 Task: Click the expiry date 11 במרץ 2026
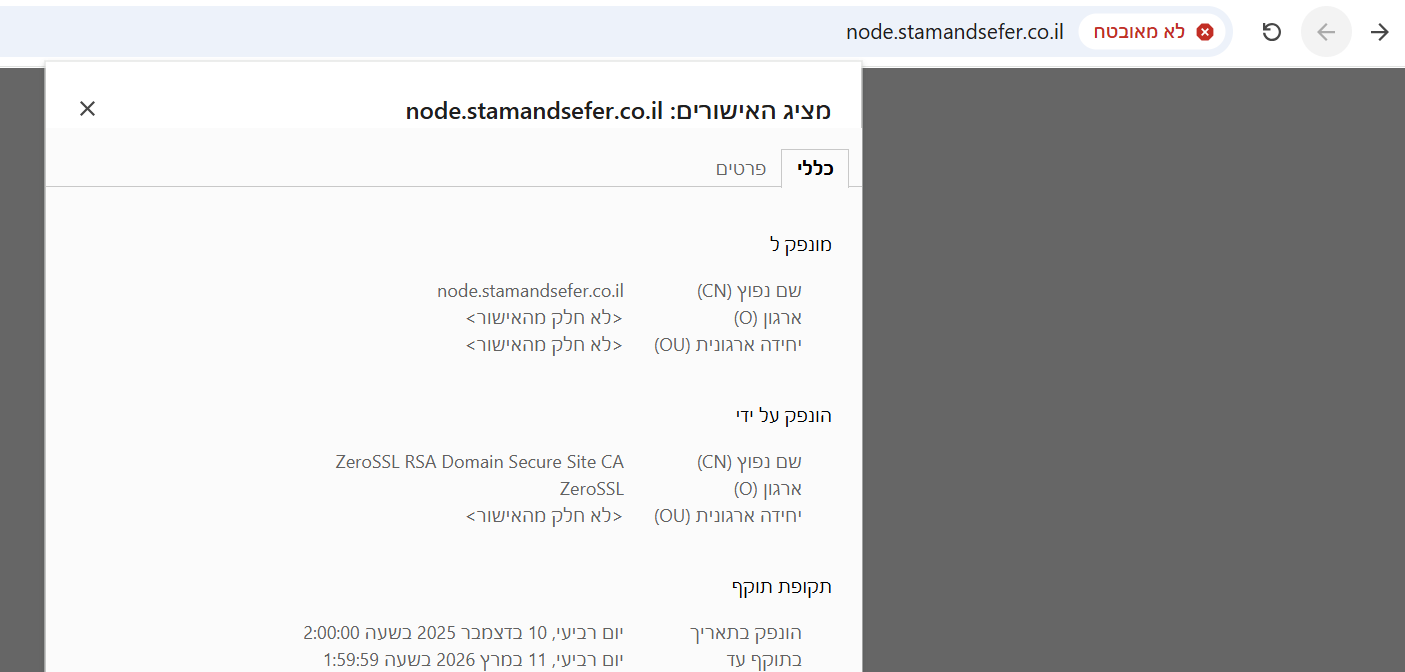473,660
